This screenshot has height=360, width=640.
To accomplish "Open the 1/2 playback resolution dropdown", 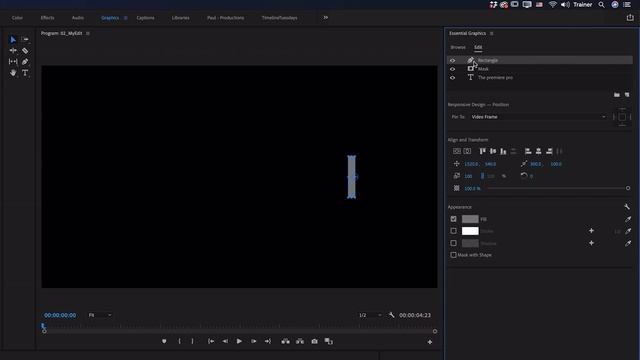I will pos(370,315).
